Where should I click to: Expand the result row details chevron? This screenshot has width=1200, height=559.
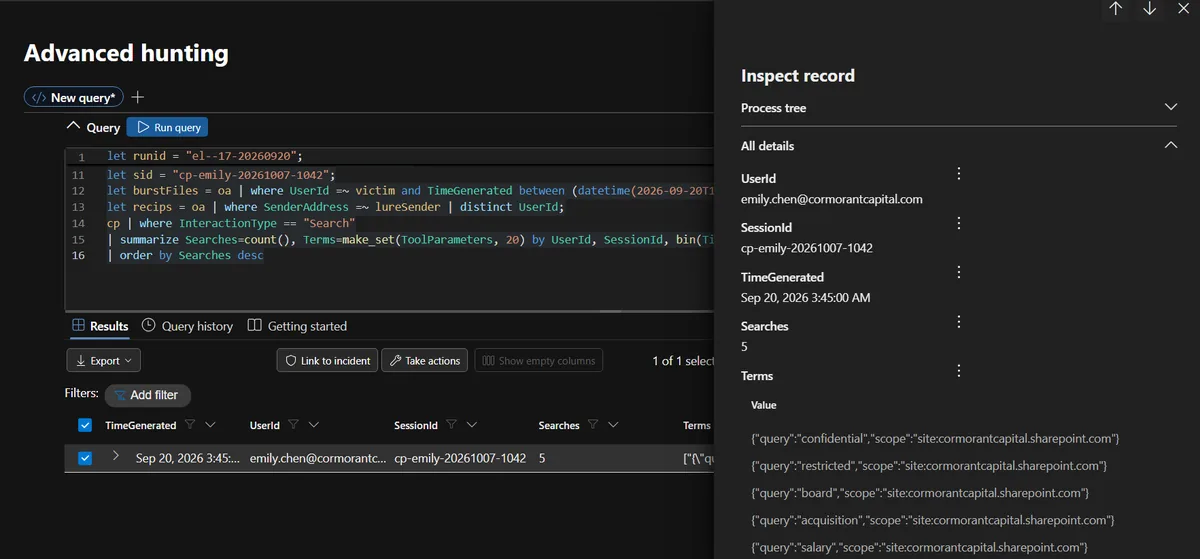115,457
